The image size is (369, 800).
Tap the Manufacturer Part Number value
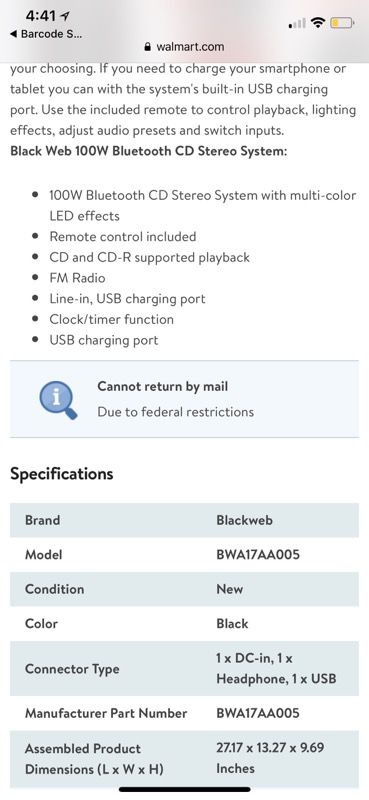[x=258, y=713]
